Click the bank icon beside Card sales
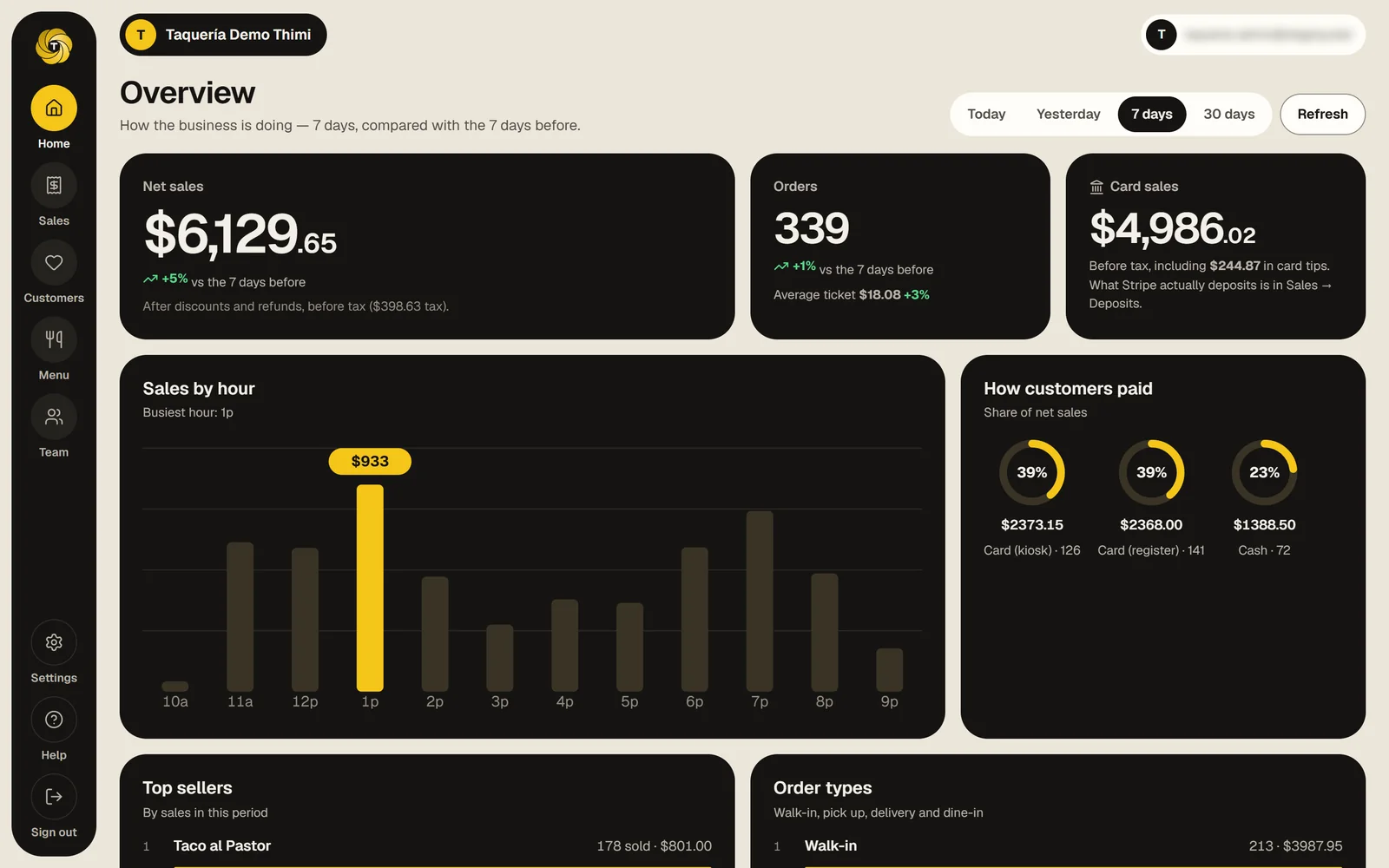 point(1096,187)
